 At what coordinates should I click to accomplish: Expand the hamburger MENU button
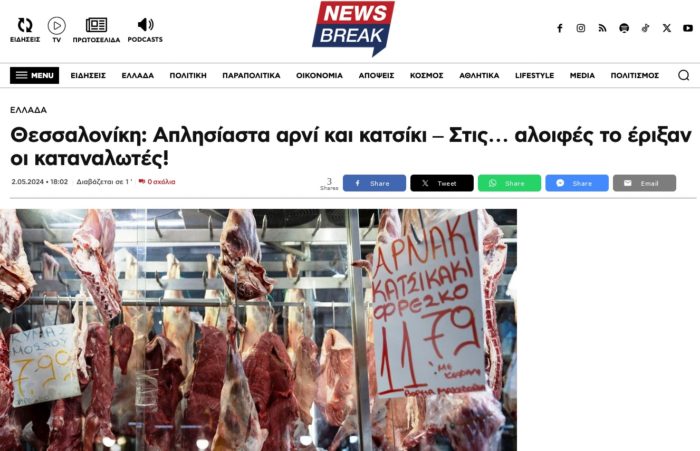click(34, 75)
